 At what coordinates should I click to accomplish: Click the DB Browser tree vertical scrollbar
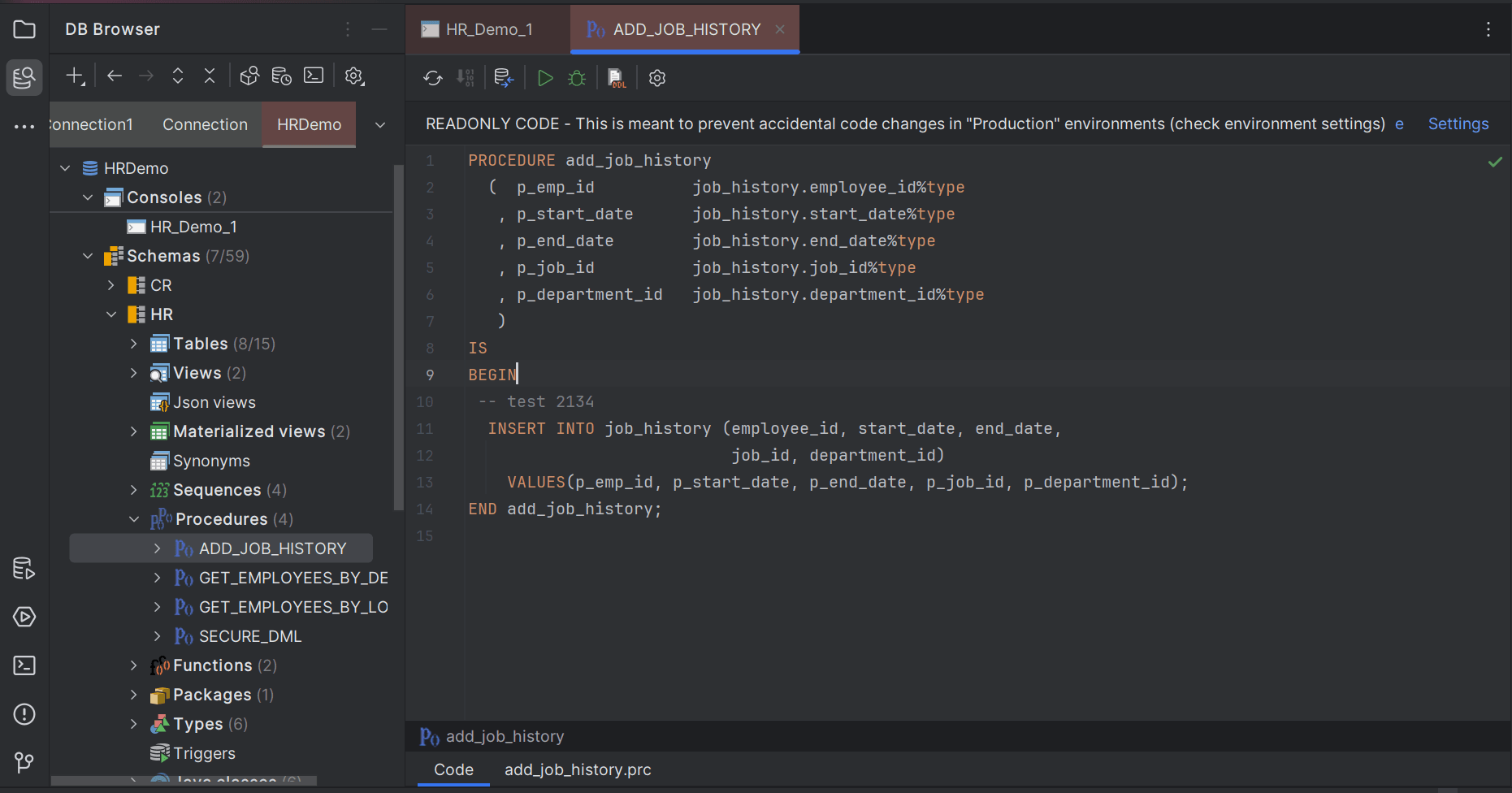[x=398, y=337]
